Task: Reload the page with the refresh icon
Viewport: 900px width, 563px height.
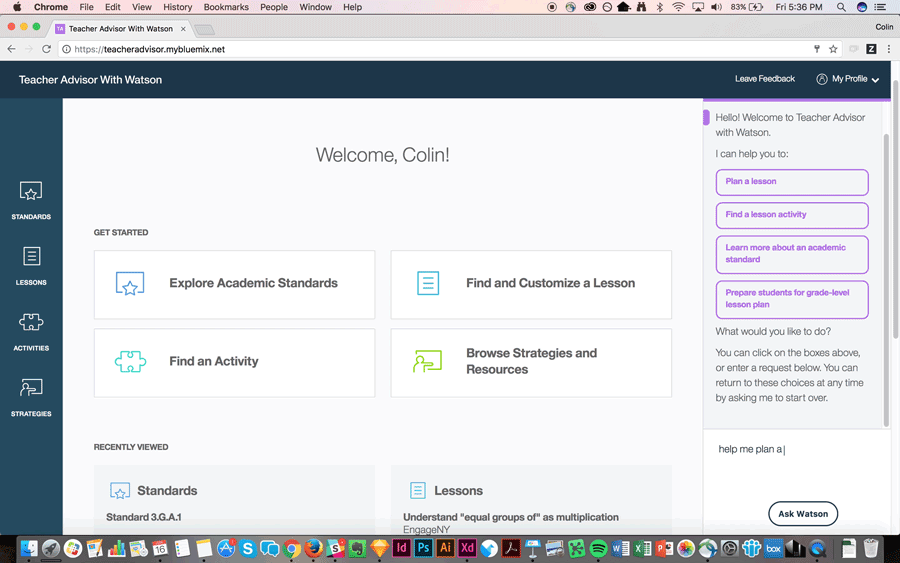Action: point(46,49)
